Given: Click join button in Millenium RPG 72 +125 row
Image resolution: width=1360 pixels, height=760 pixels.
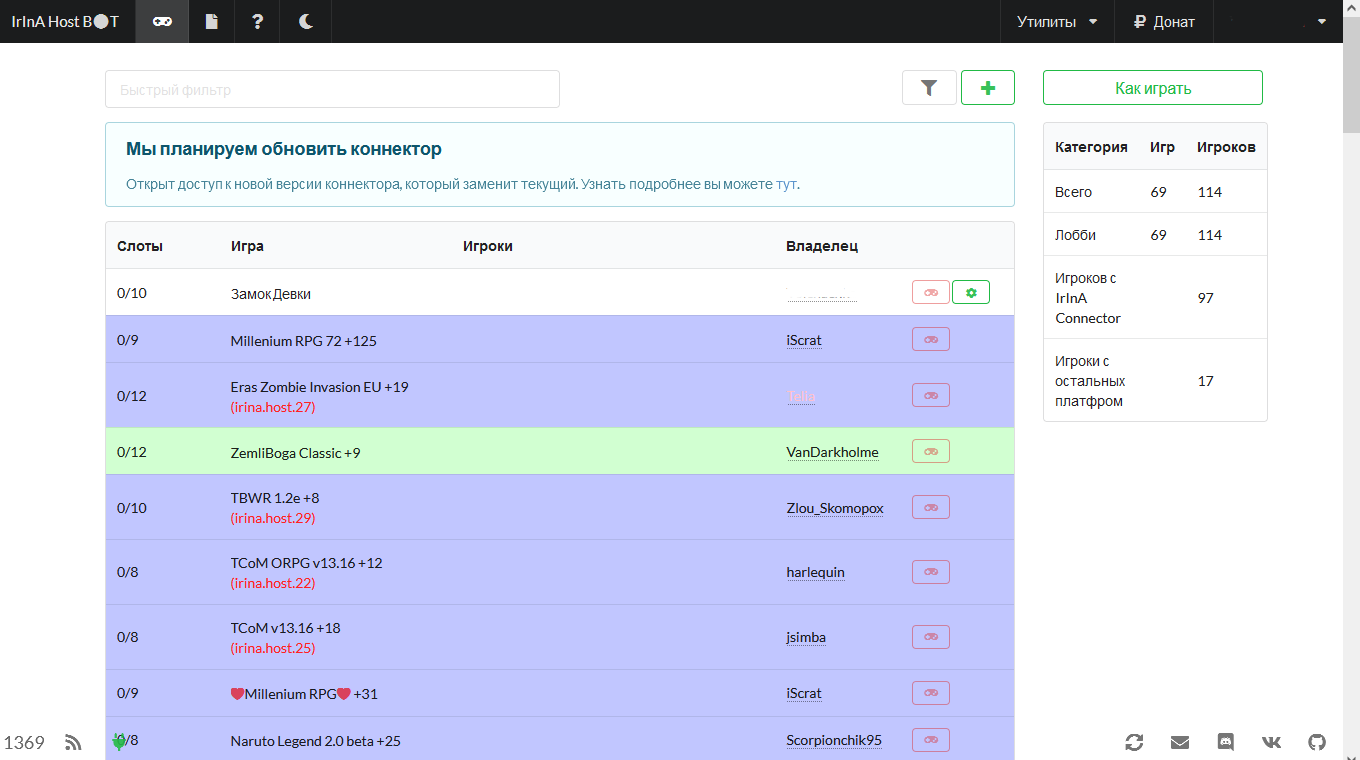Looking at the screenshot, I should tap(931, 339).
